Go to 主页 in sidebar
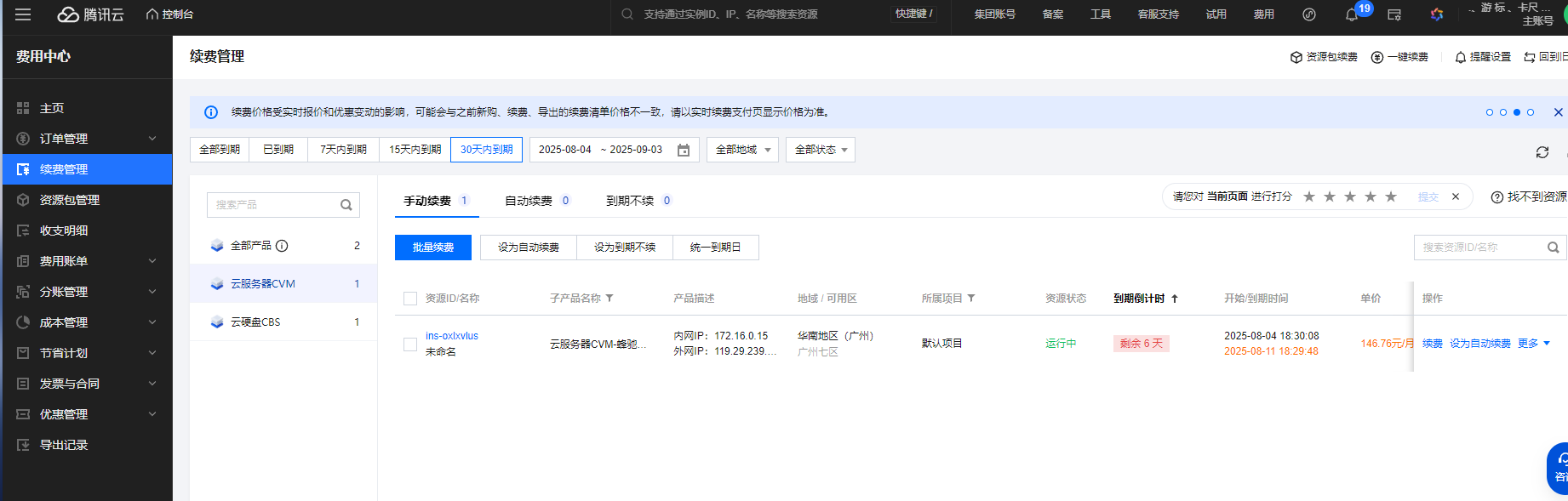 (x=88, y=108)
